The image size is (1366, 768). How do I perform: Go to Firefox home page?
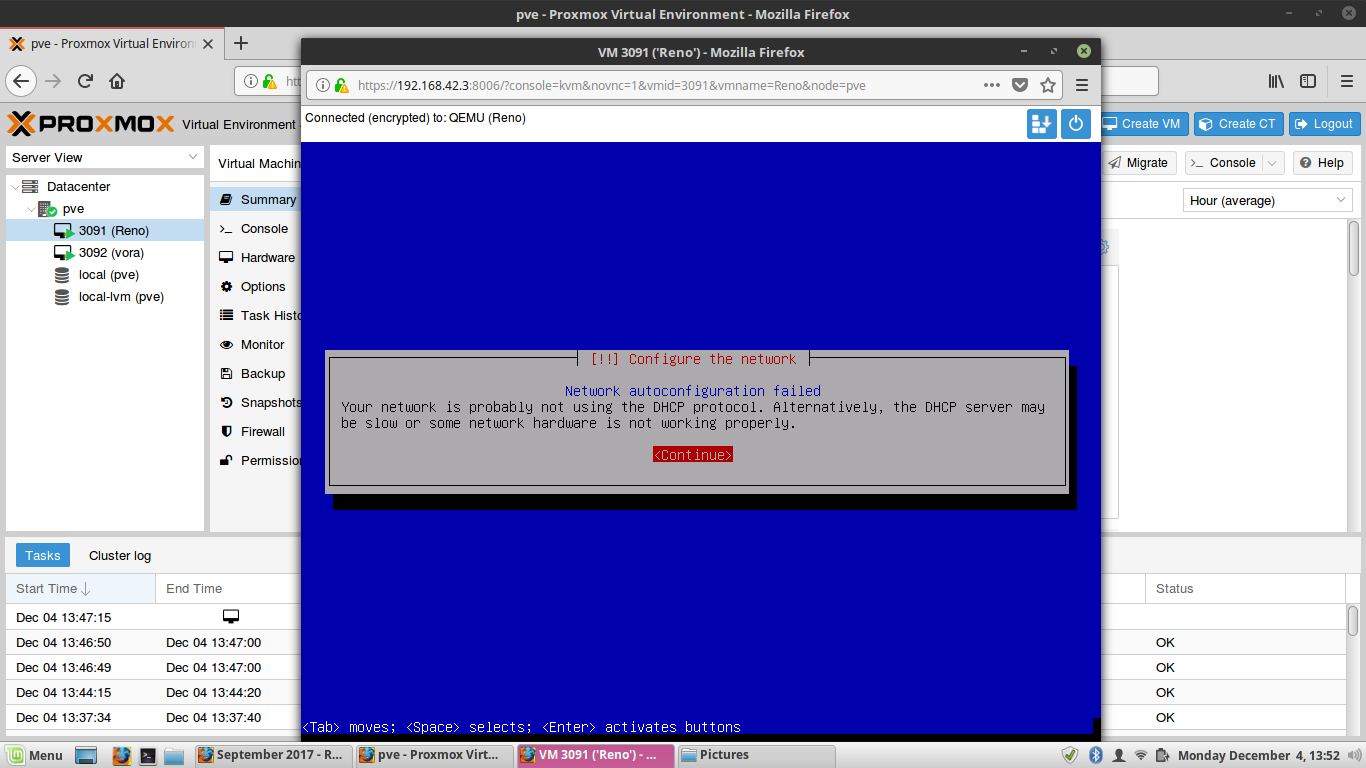click(117, 81)
